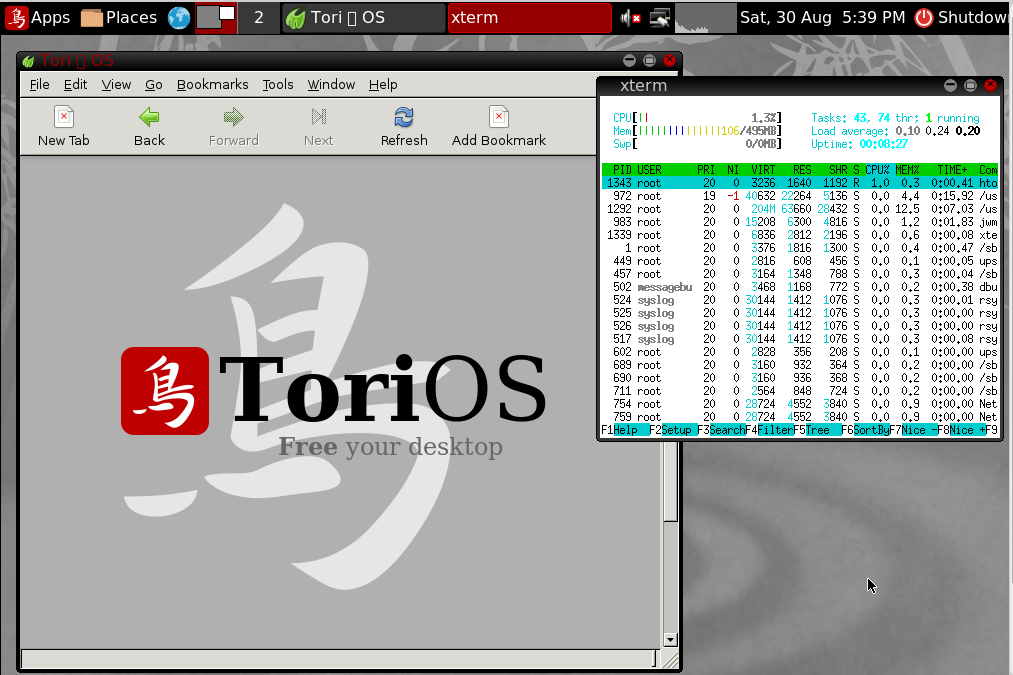1013x675 pixels.
Task: Click the PID column header in htop
Action: pos(622,170)
